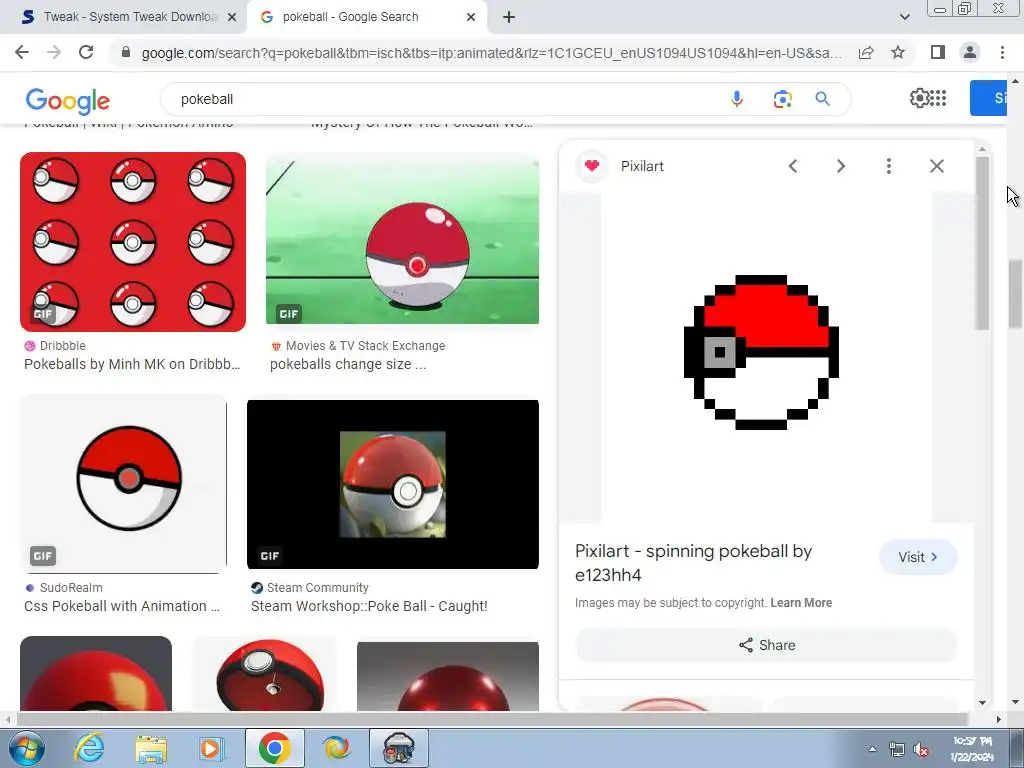Open the Dribbble nine pokeballs GIF thumbnail
The width and height of the screenshot is (1024, 768).
pos(133,242)
